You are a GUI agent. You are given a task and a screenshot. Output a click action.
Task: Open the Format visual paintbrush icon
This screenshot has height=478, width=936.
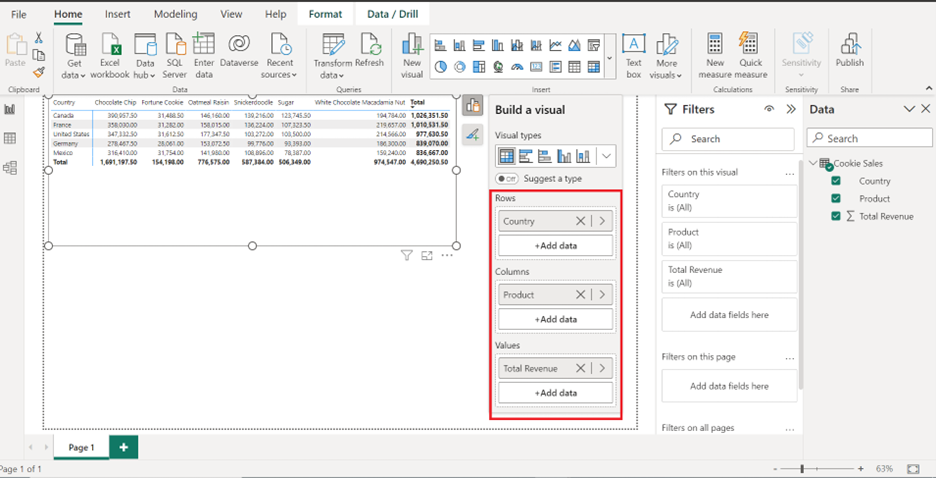click(x=472, y=134)
